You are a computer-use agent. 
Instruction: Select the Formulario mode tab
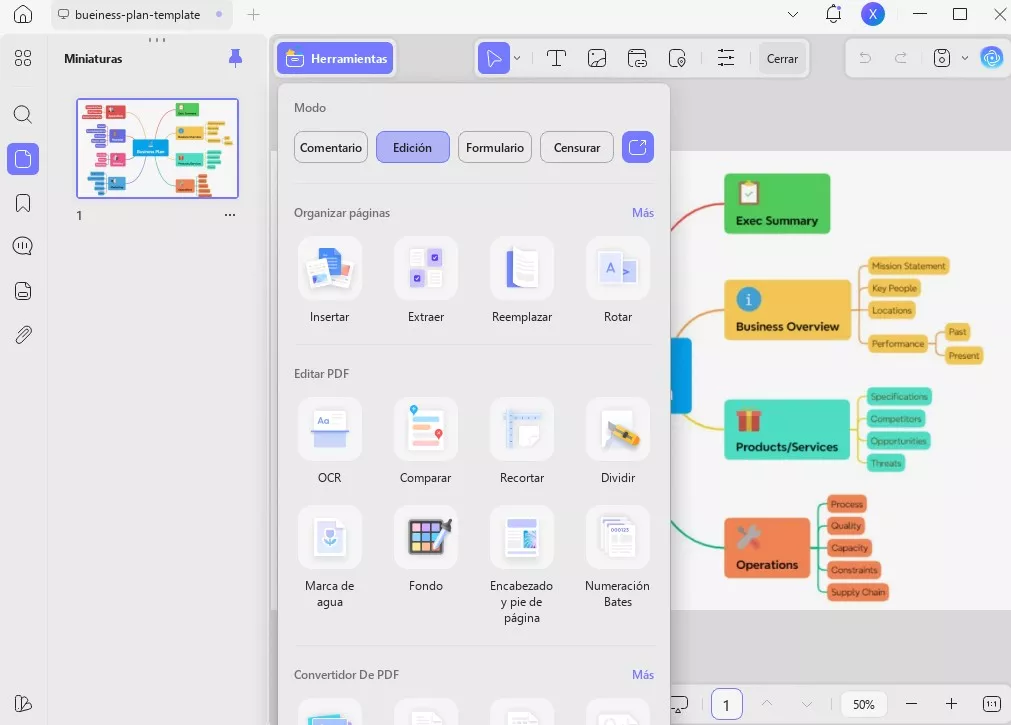[495, 147]
